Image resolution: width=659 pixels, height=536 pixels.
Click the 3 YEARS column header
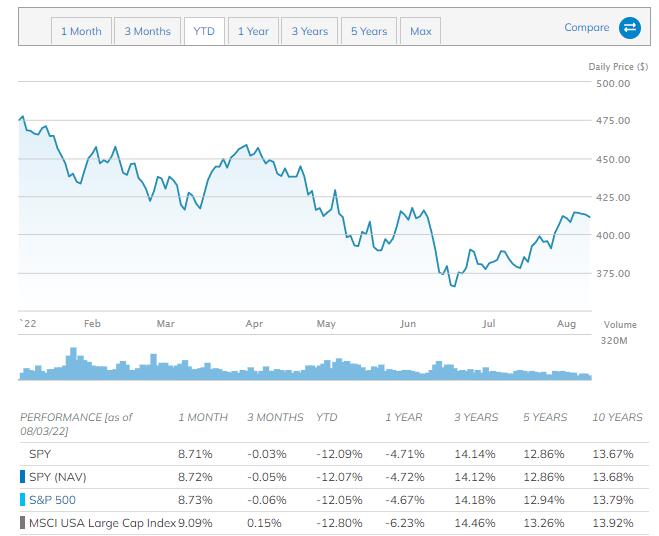(476, 417)
